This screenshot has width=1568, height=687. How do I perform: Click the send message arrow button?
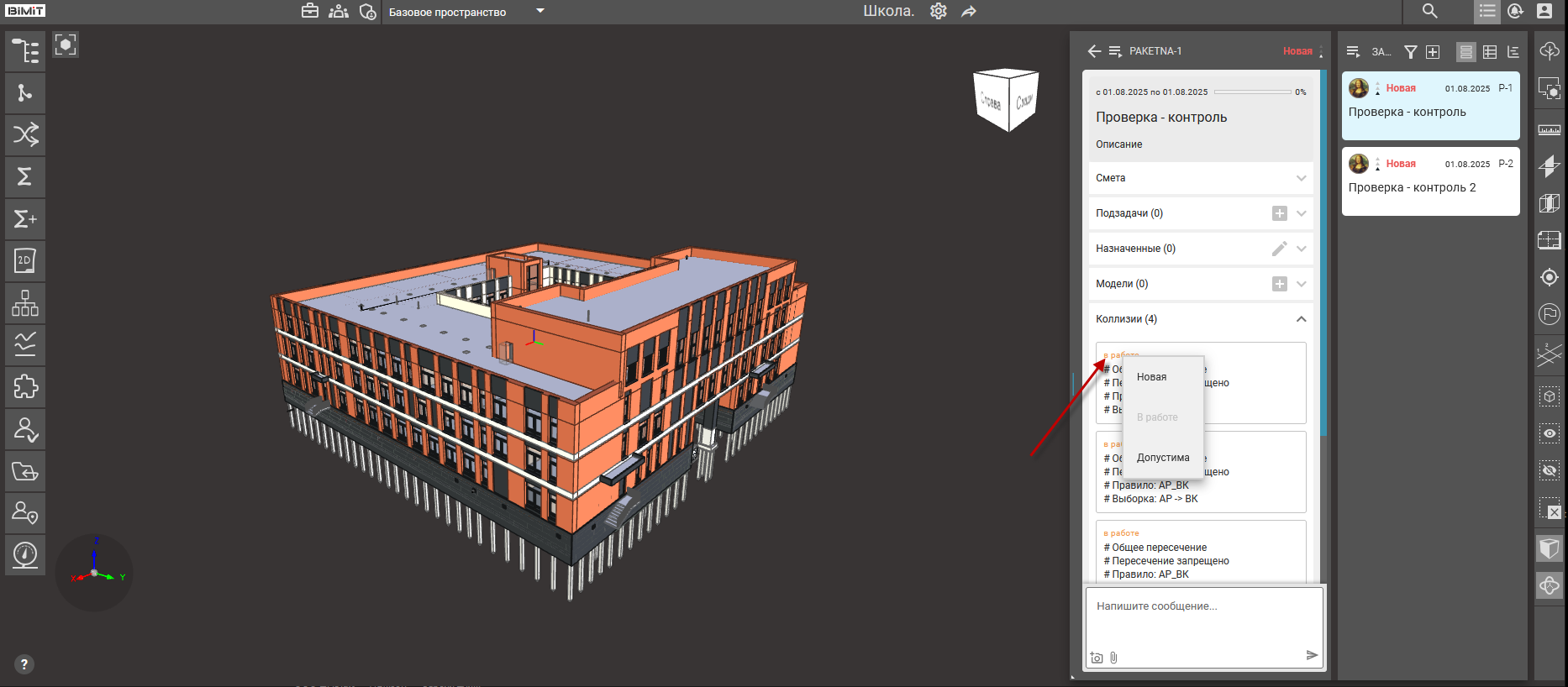1312,655
